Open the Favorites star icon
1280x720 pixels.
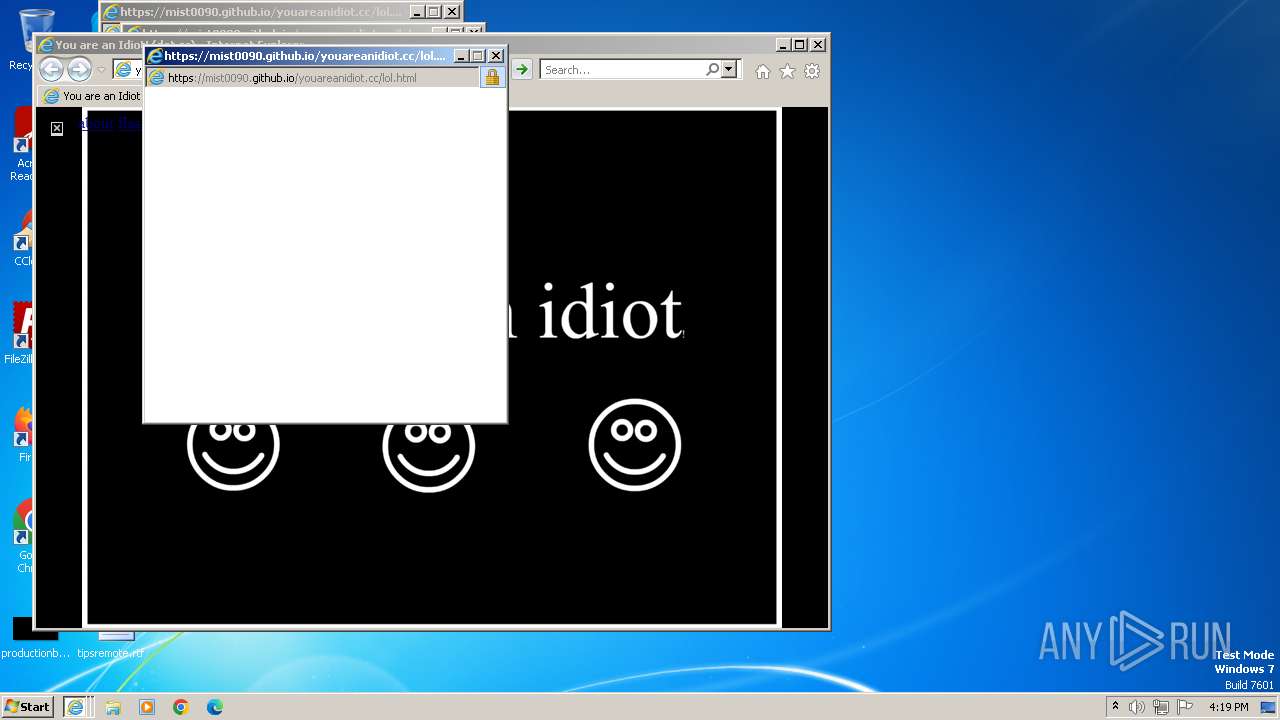click(x=788, y=71)
